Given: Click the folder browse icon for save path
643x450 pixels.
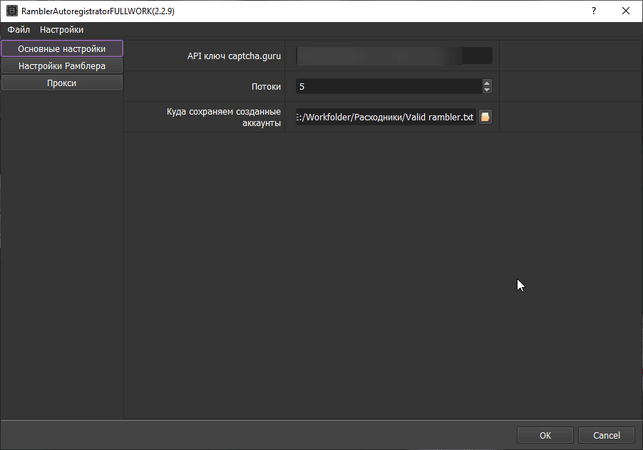Looking at the screenshot, I should 485,117.
